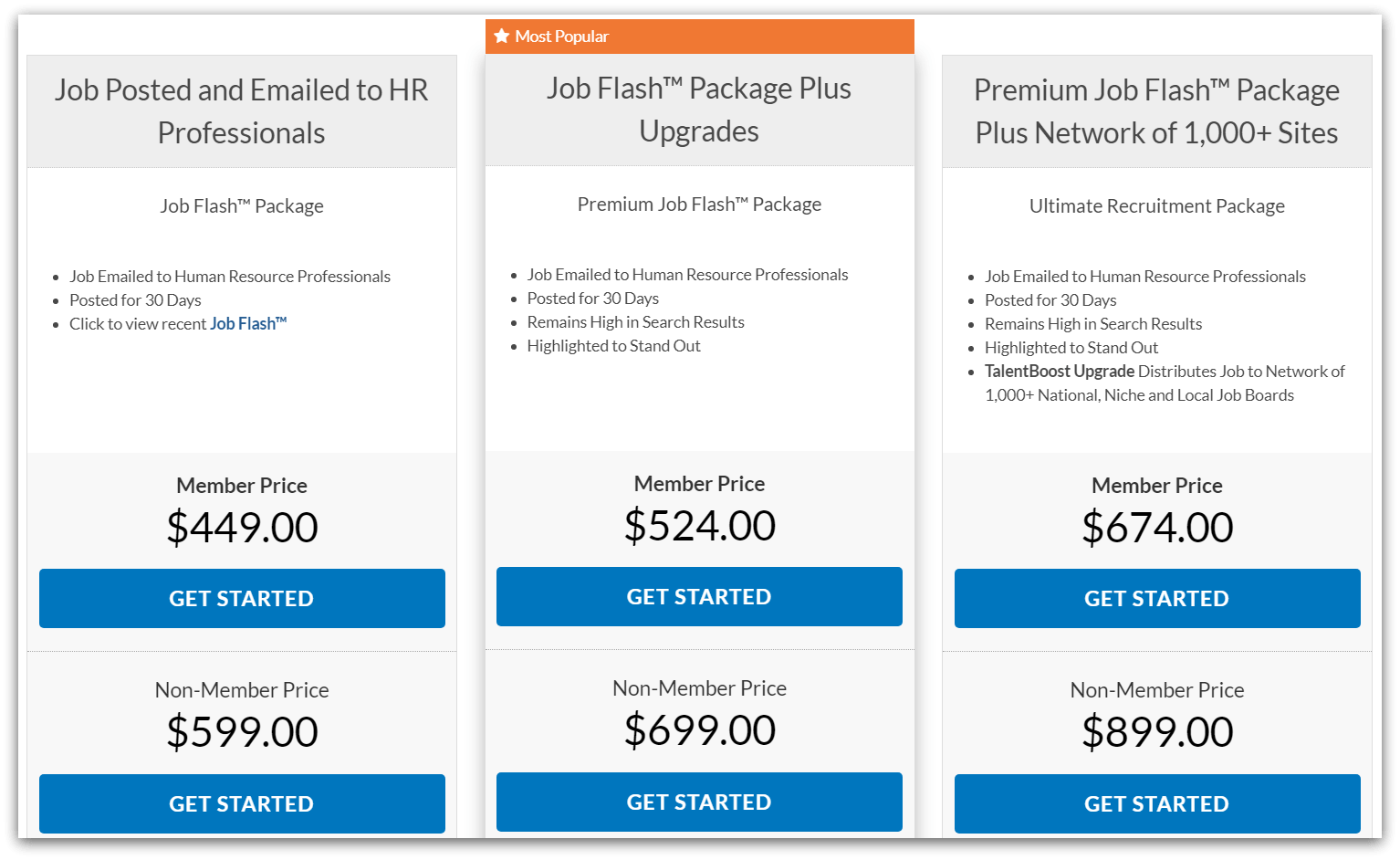Select the Premium Job Flash™ Package subtitle
Screen dimensions: 1400x860
(x=699, y=204)
